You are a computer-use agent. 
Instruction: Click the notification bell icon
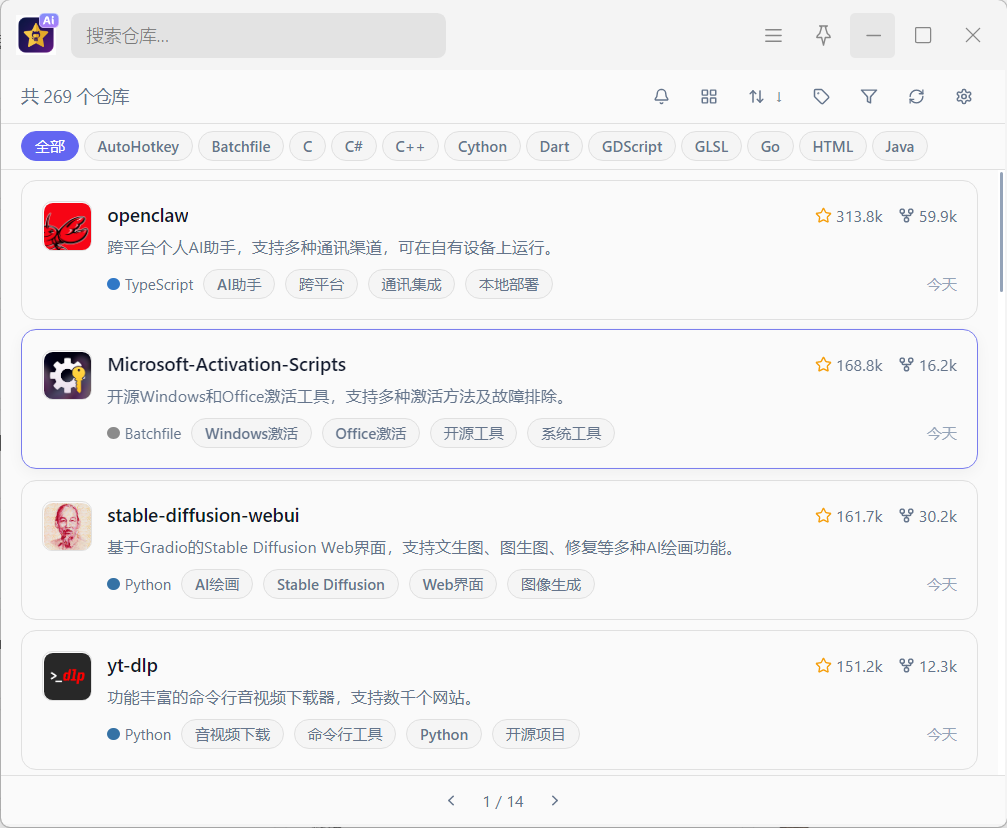tap(661, 97)
